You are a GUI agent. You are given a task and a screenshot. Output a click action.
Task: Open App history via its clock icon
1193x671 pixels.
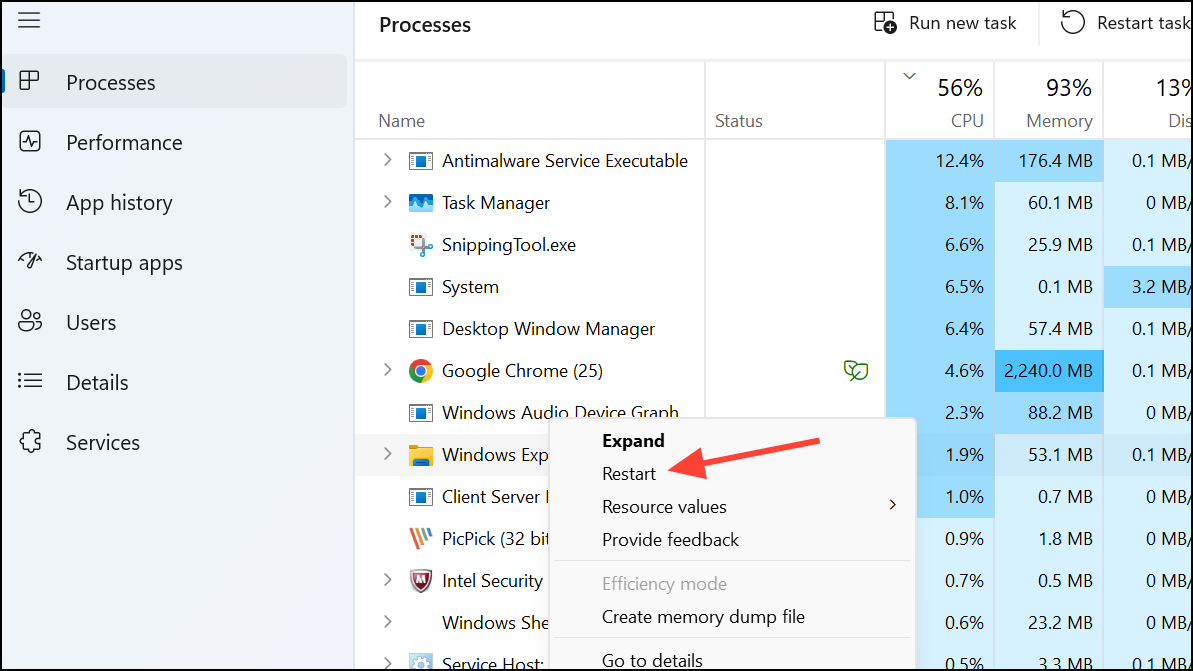click(28, 202)
